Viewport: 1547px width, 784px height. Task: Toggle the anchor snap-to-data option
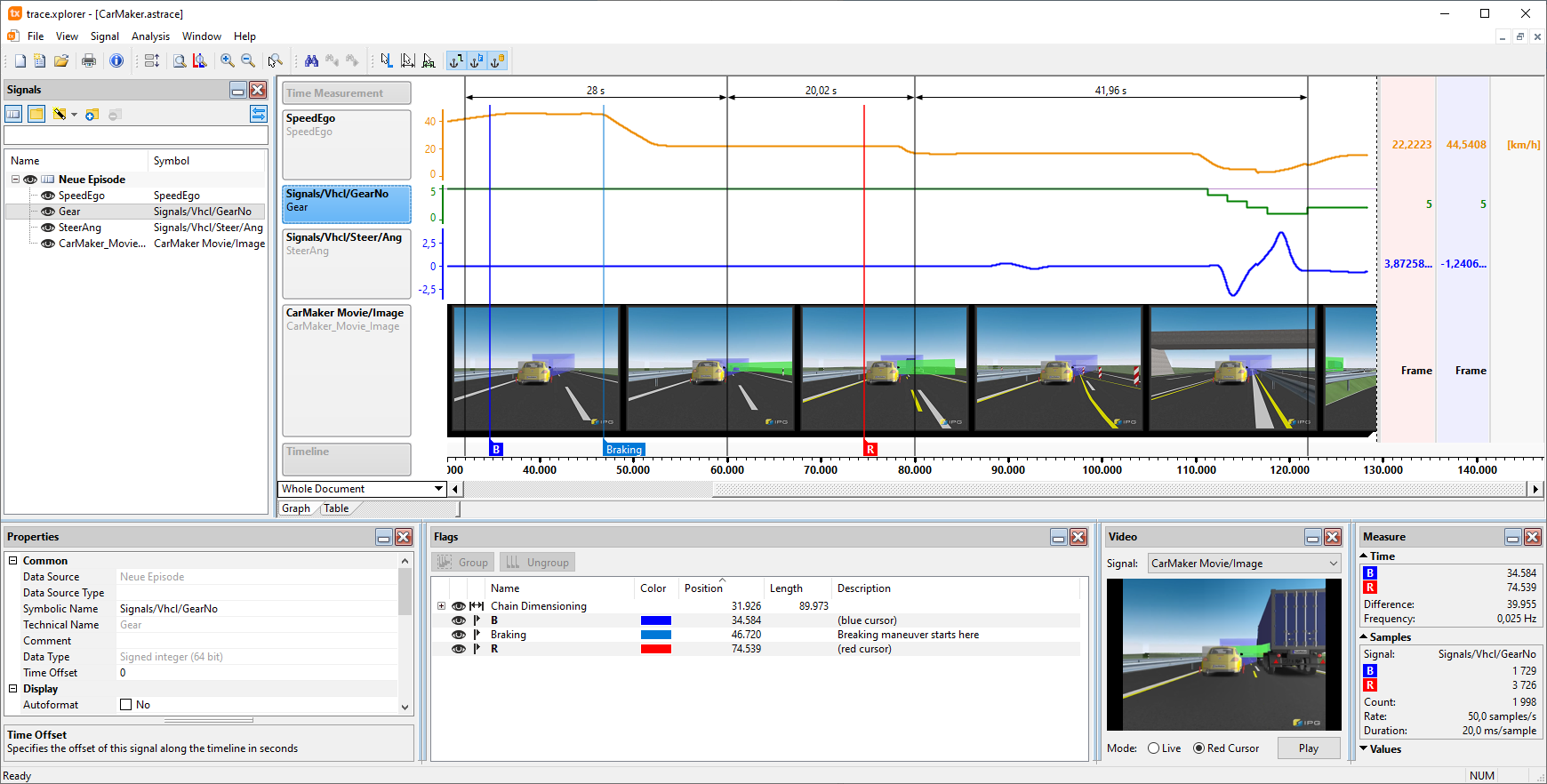[497, 60]
